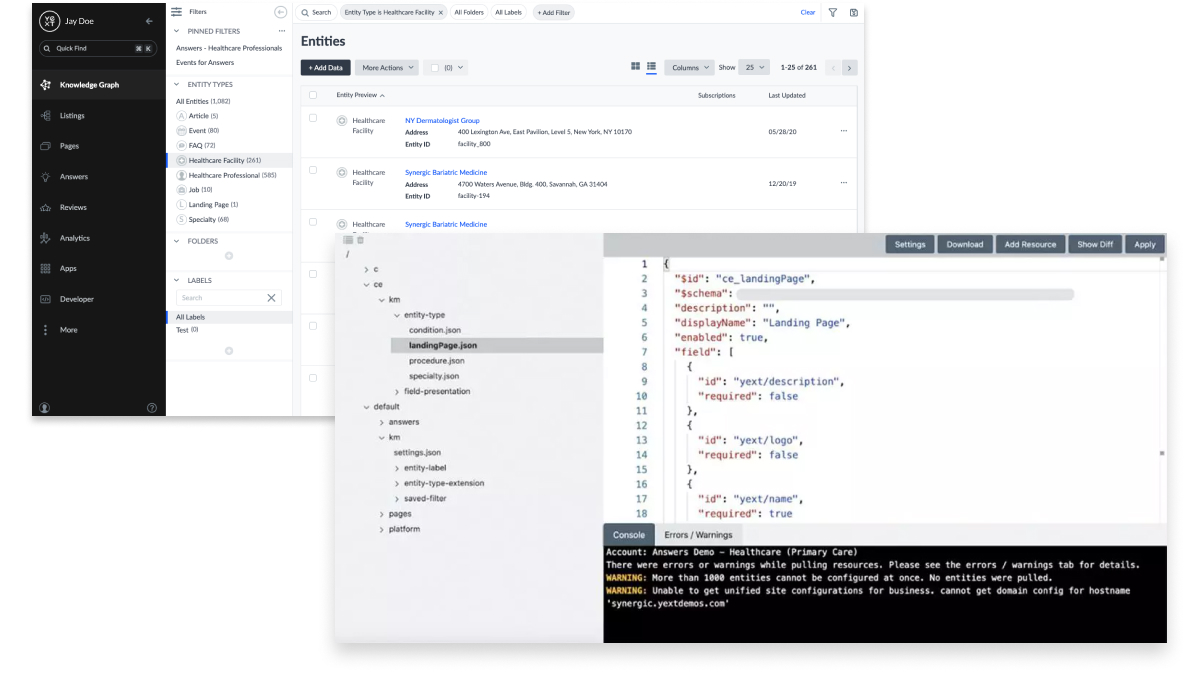Click the trash icon above the file tree
This screenshot has width=1200, height=678.
coord(361,240)
